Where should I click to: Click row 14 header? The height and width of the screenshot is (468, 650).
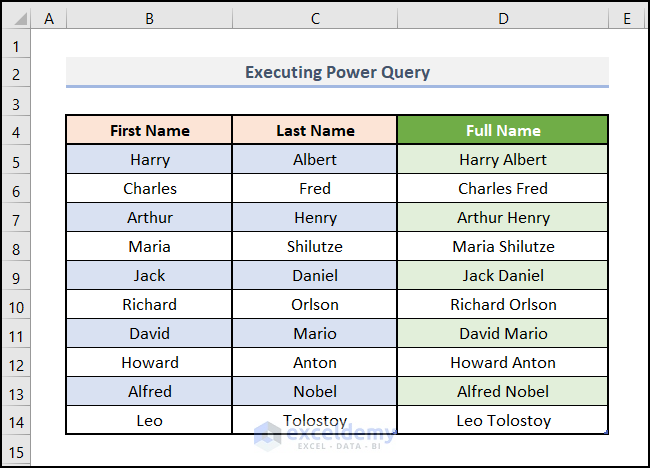(16, 420)
